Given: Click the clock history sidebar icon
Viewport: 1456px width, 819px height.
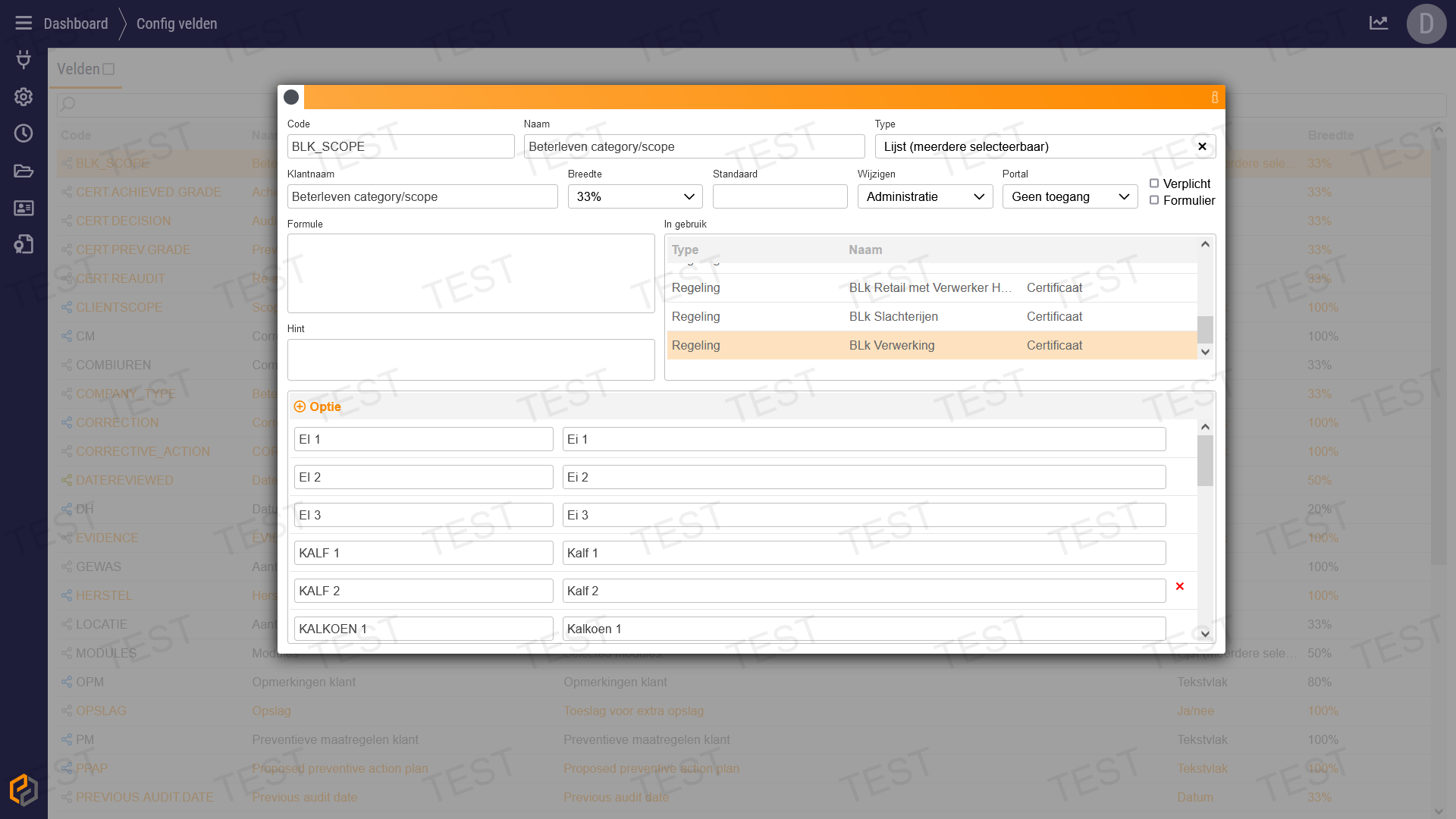Looking at the screenshot, I should click(x=24, y=133).
